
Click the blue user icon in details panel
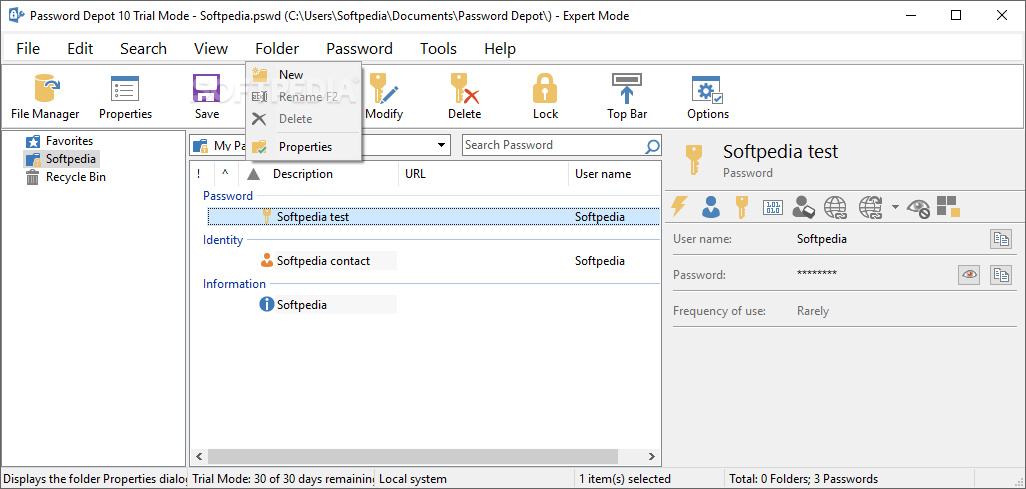[711, 208]
